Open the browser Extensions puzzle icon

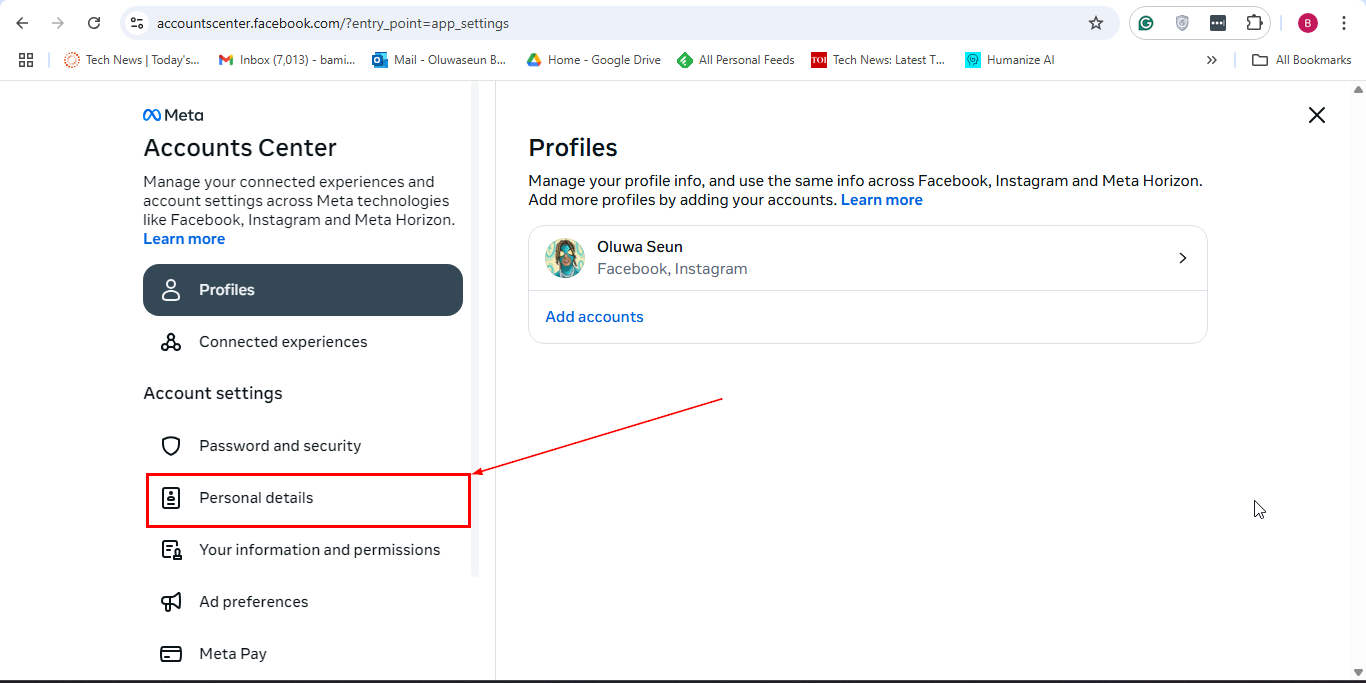(x=1254, y=23)
